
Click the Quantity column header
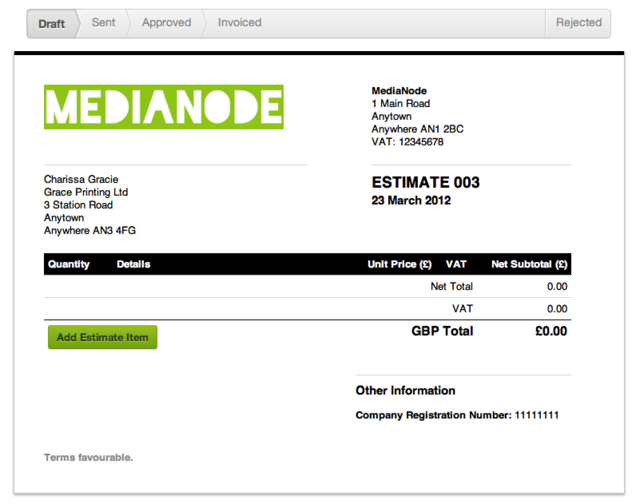[x=68, y=264]
